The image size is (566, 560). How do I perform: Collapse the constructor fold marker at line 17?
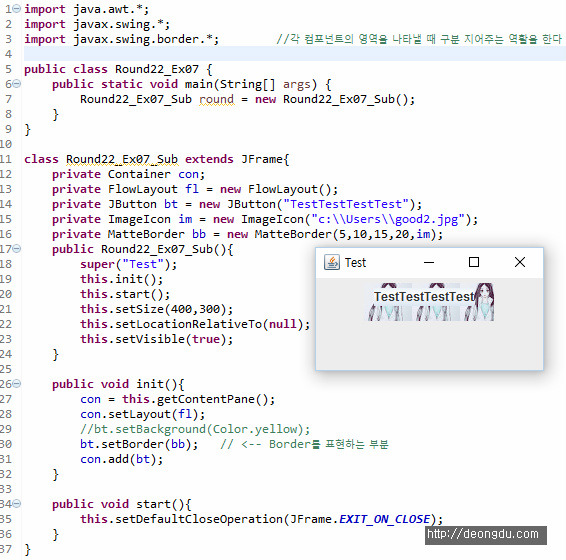coord(17,249)
